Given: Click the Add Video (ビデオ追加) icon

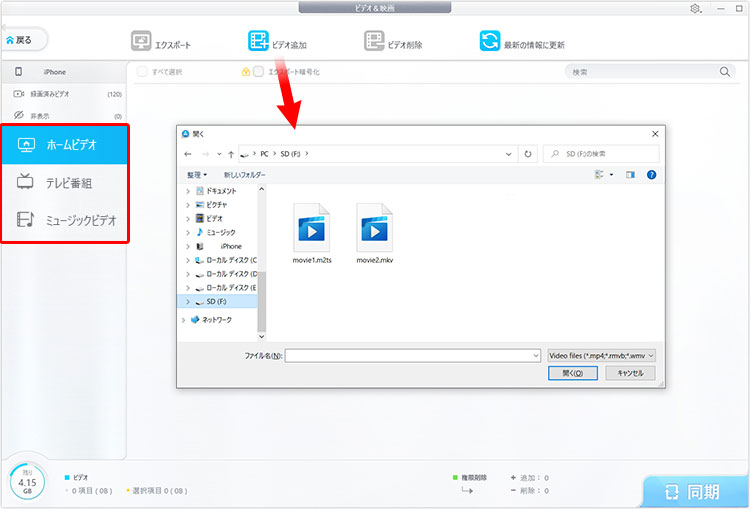Looking at the screenshot, I should 258,41.
